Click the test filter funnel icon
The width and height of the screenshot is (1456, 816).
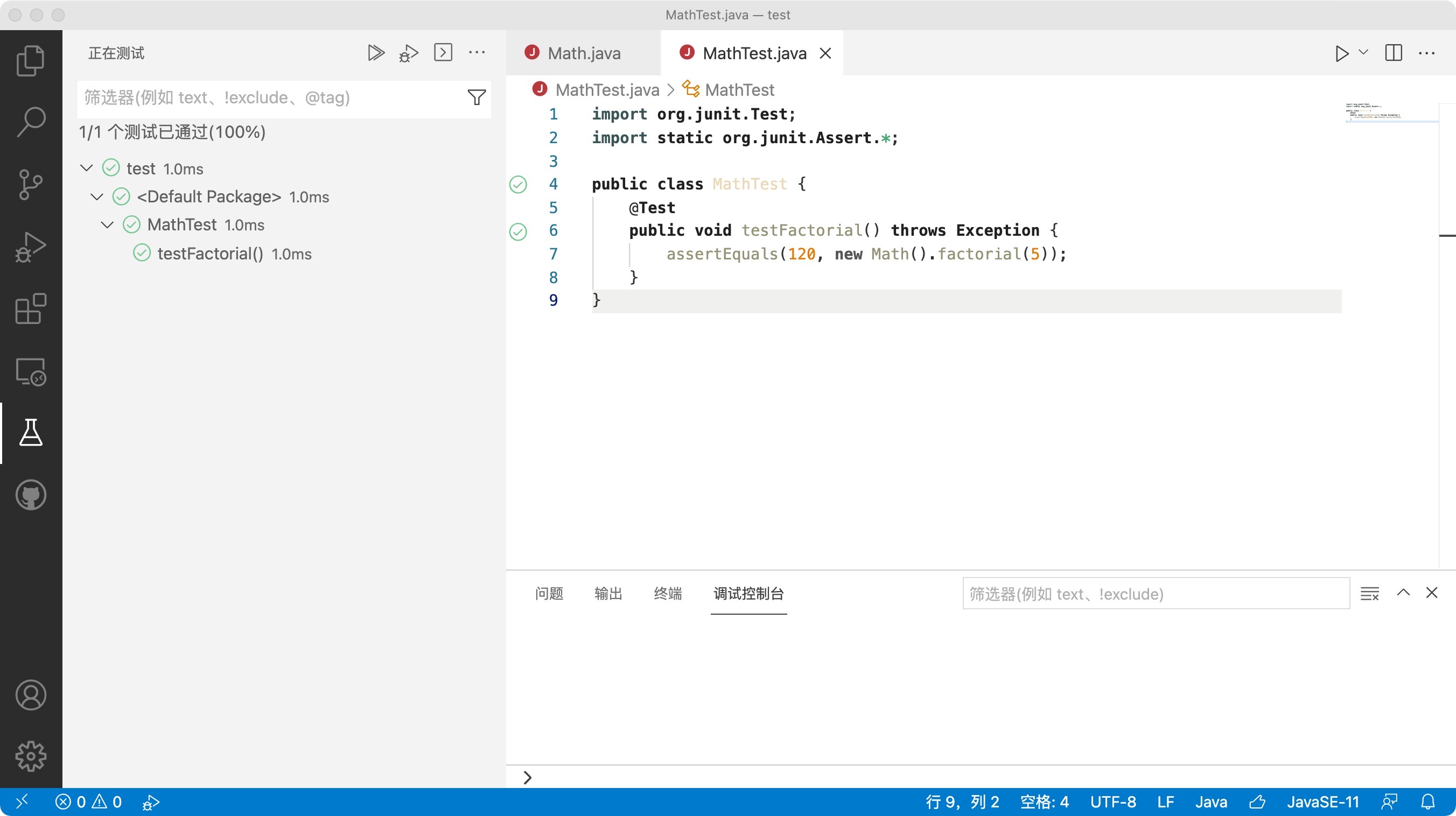[x=477, y=97]
